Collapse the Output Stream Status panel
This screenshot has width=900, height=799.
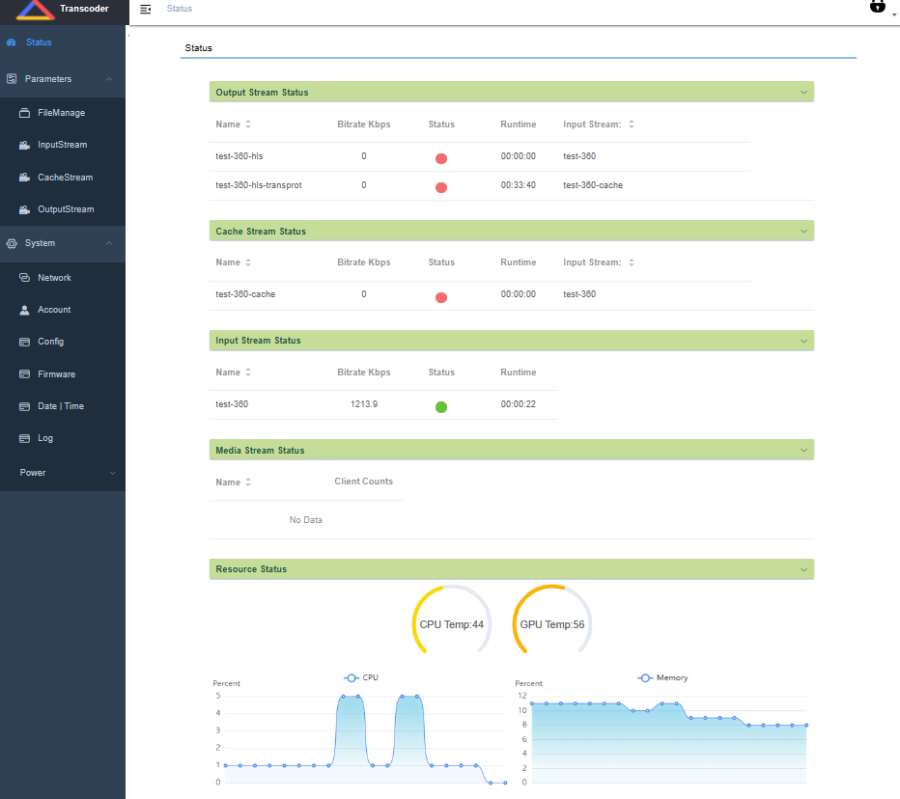pos(803,92)
